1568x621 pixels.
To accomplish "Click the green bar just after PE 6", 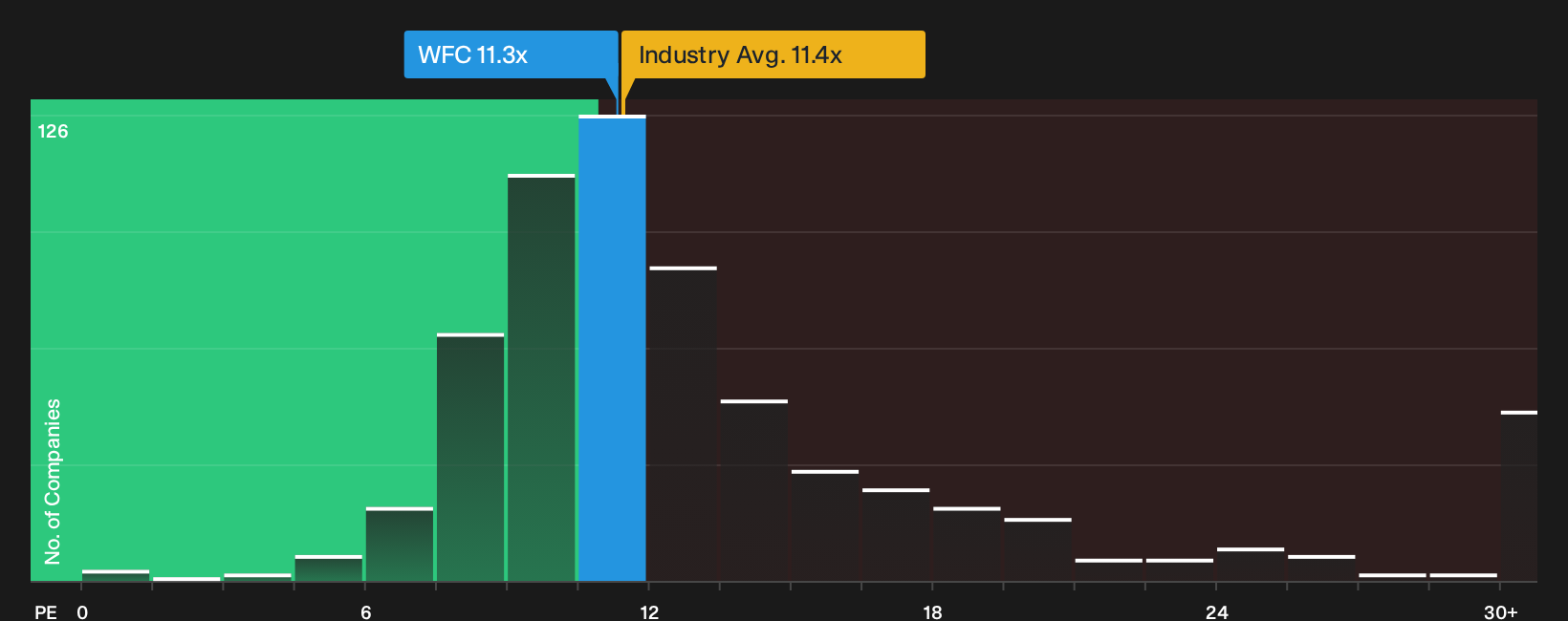I will click(x=400, y=544).
